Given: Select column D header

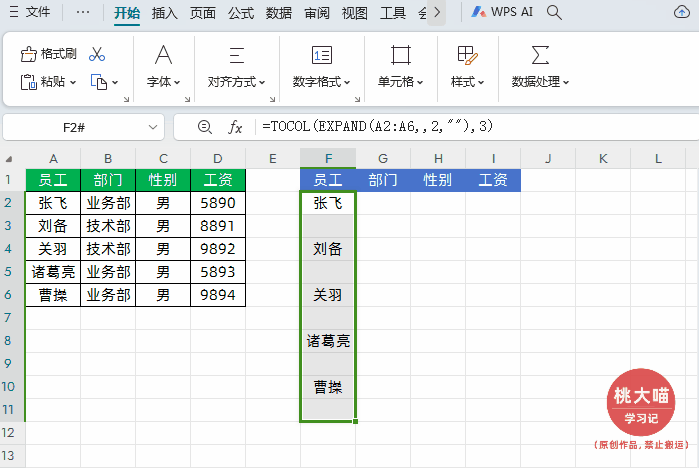Looking at the screenshot, I should tap(218, 159).
